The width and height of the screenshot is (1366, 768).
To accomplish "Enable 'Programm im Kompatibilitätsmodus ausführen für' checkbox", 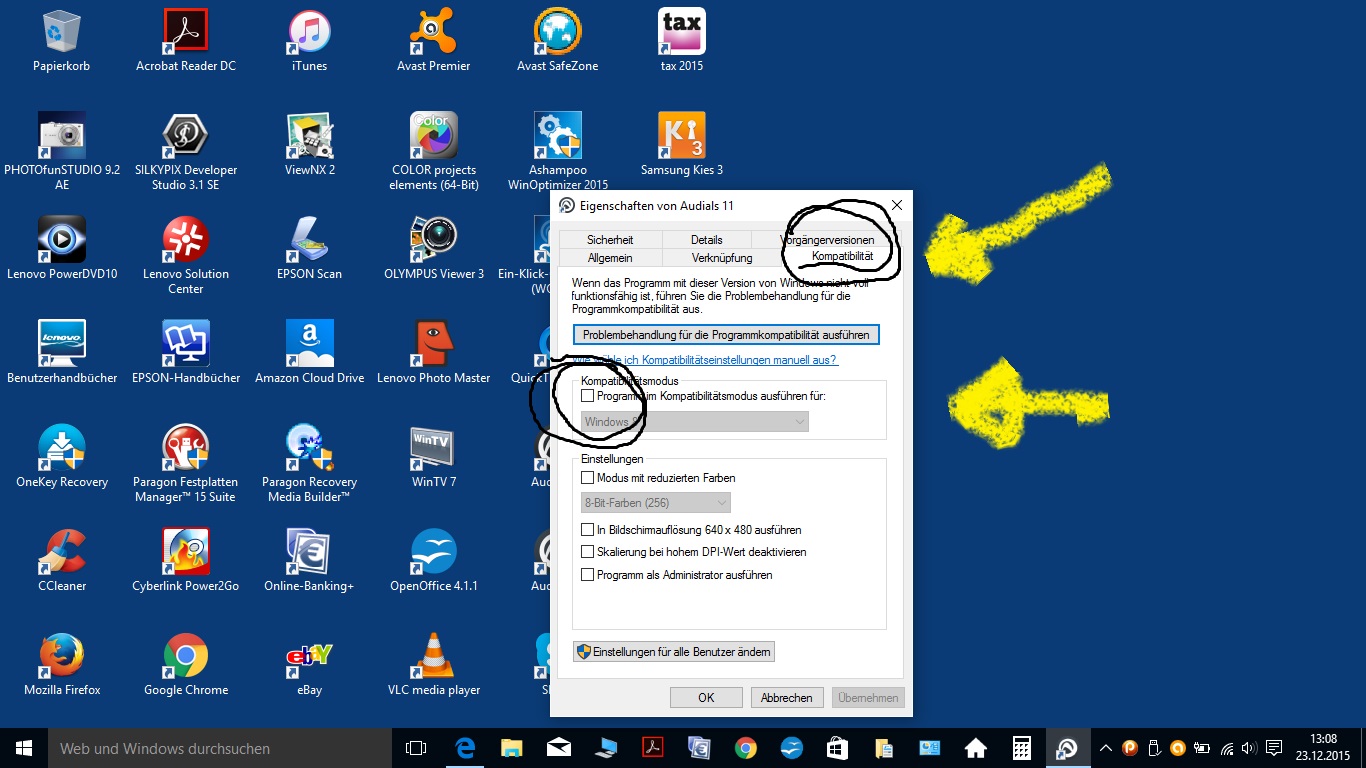I will click(x=588, y=397).
